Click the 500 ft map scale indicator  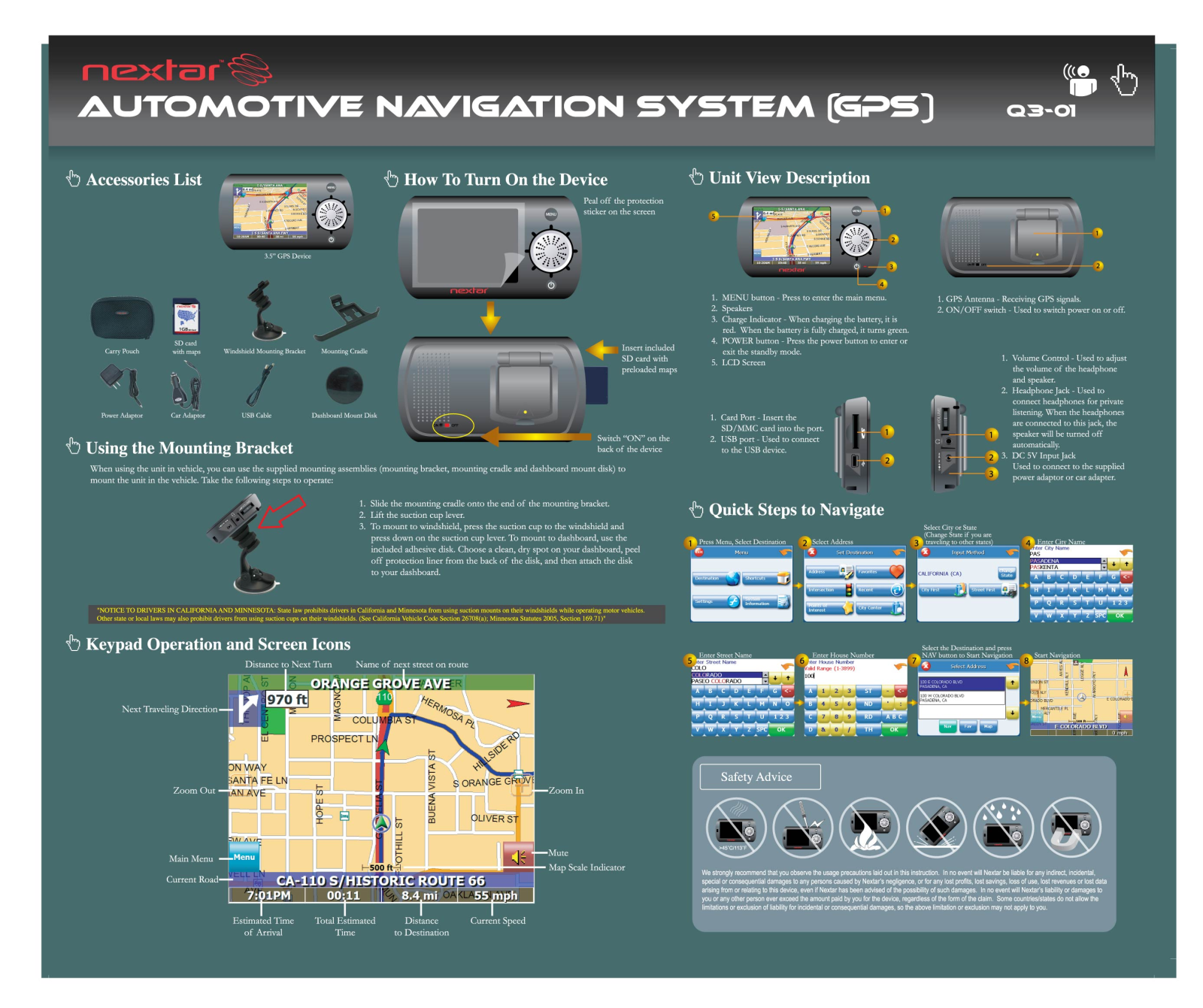[382, 867]
